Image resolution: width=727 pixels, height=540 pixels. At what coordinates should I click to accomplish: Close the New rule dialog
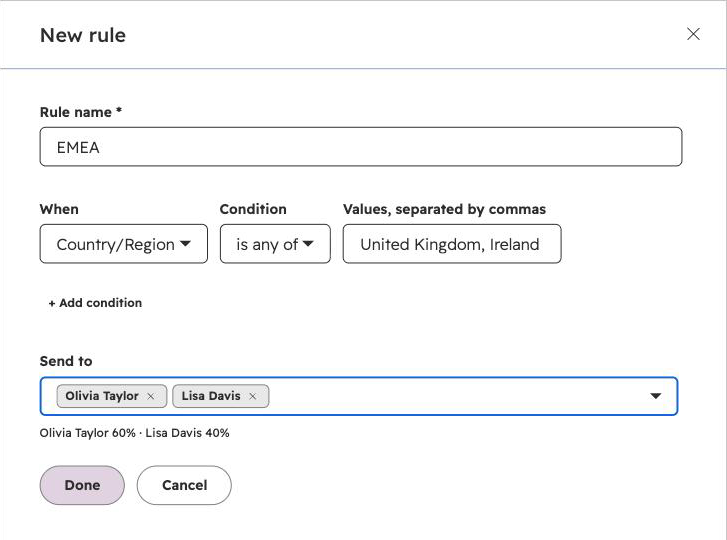tap(693, 34)
